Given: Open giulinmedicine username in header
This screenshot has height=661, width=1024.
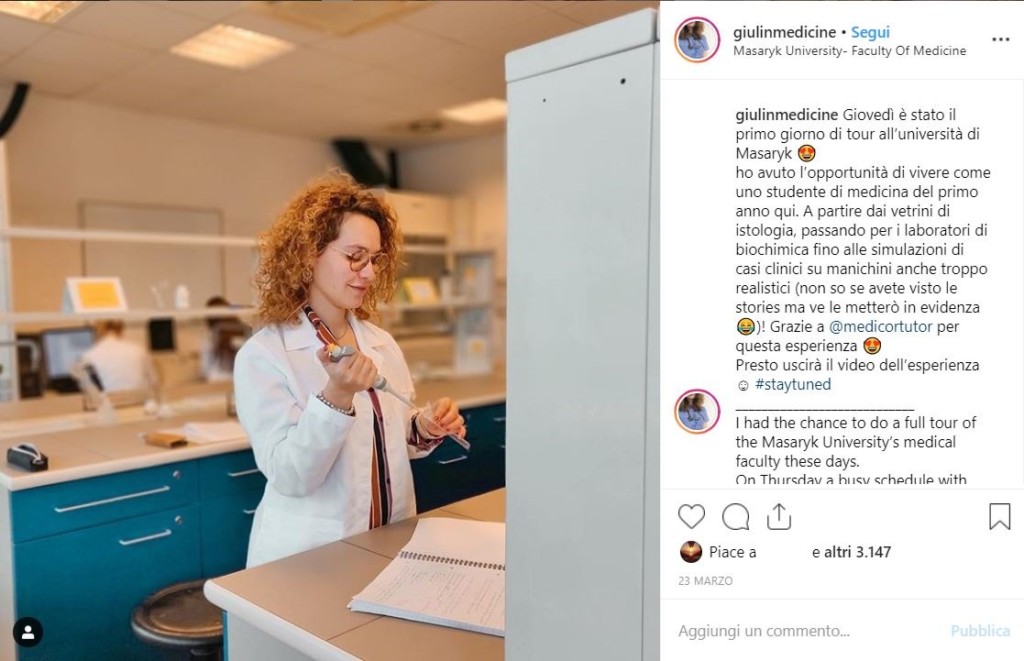Looking at the screenshot, I should click(x=784, y=32).
